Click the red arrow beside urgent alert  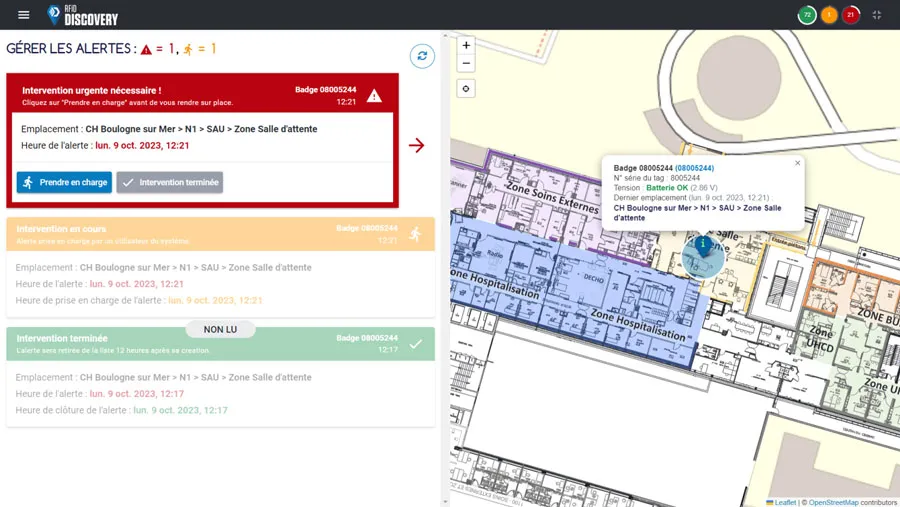click(x=417, y=145)
